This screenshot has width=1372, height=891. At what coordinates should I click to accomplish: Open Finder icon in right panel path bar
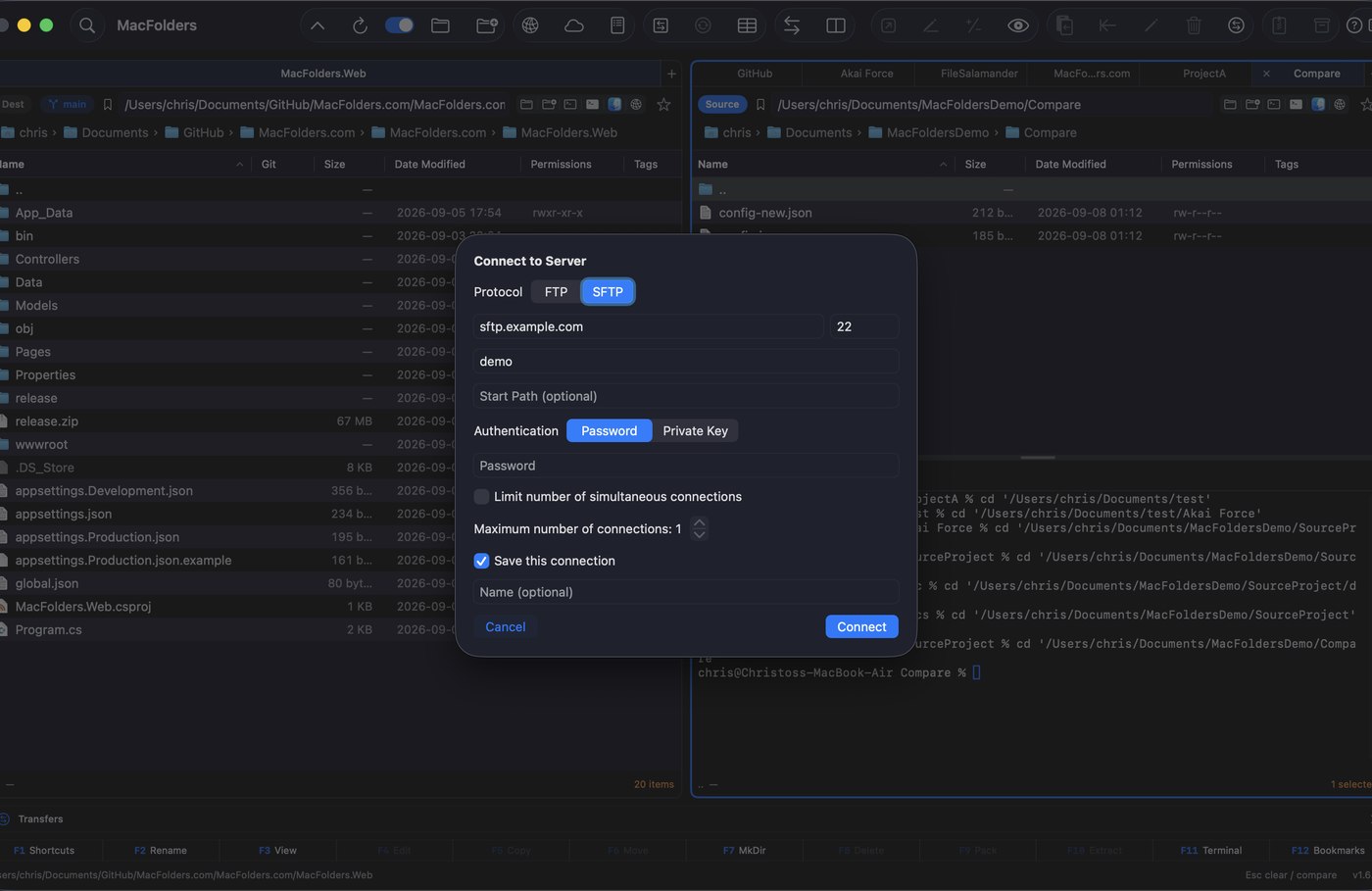click(x=1318, y=104)
